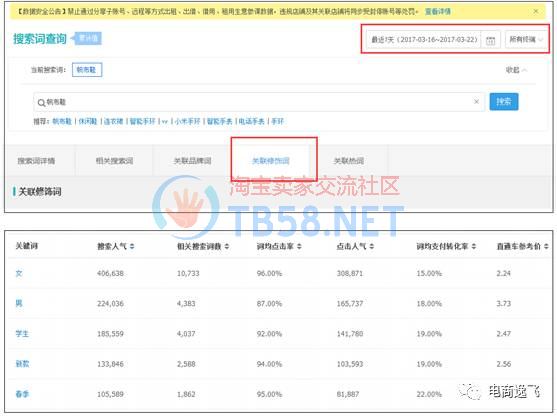This screenshot has width=557, height=416.
Task: Switch to the 相关搜索词 tab
Action: point(114,161)
